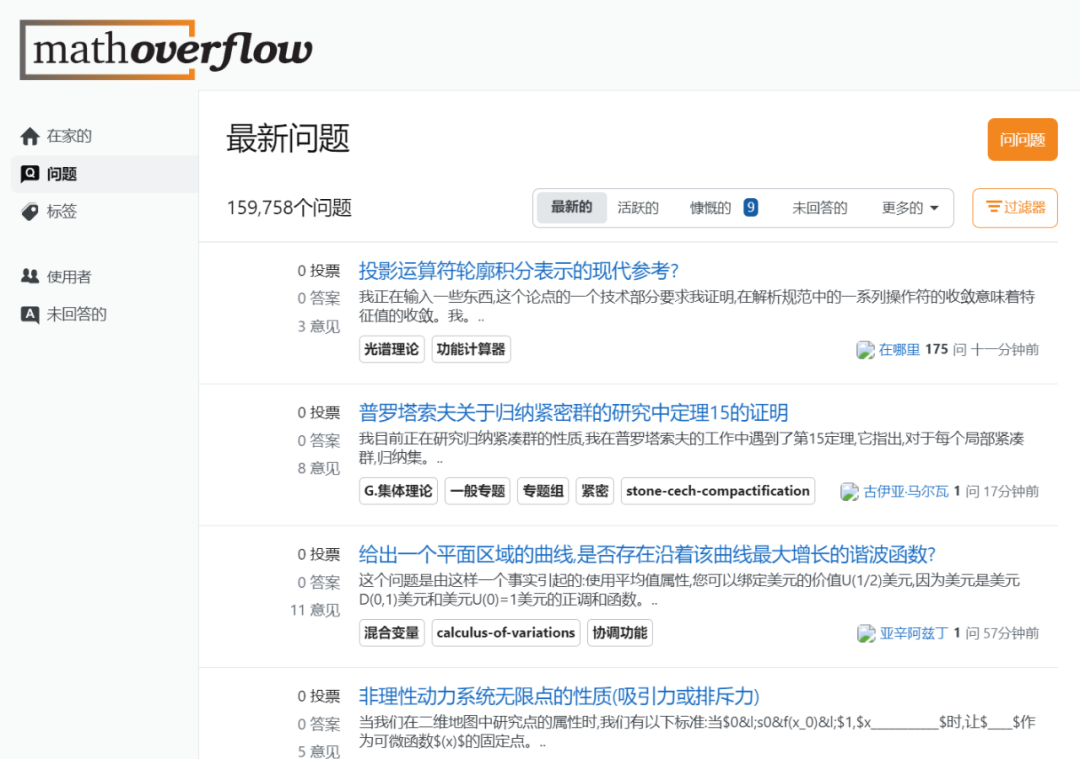Screen dimensions: 1080x759
Task: Open question 投影运算符轮廓积分表示的现代参考
Action: click(519, 271)
